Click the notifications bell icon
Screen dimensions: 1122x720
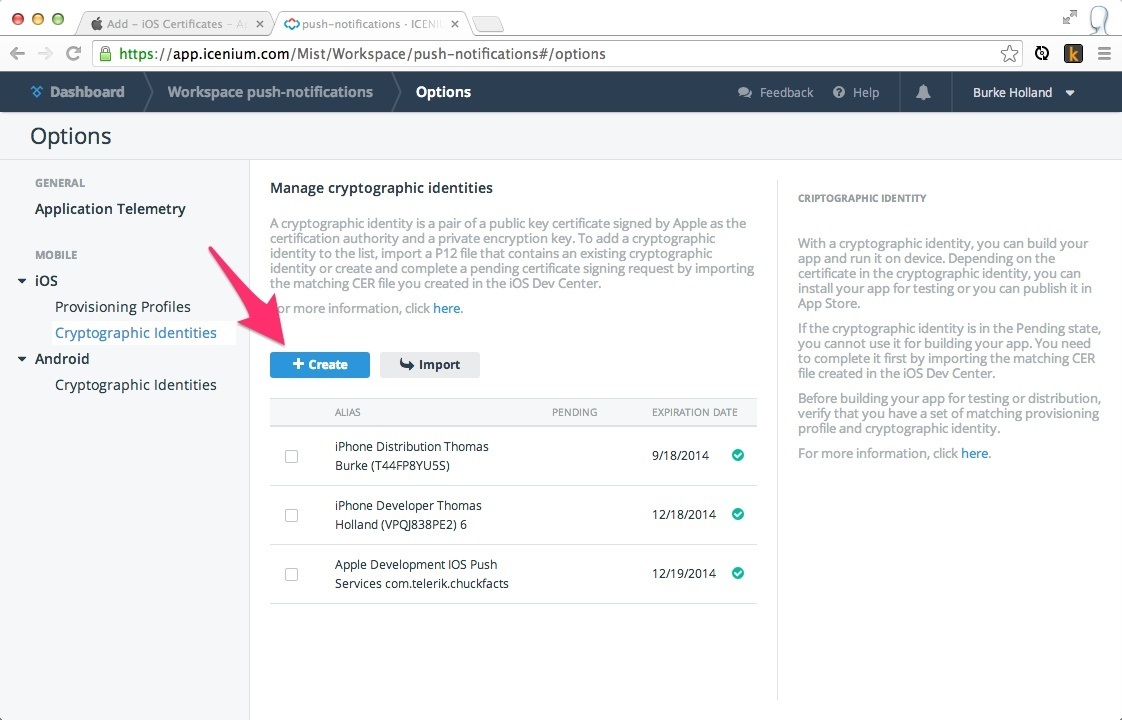click(x=923, y=92)
